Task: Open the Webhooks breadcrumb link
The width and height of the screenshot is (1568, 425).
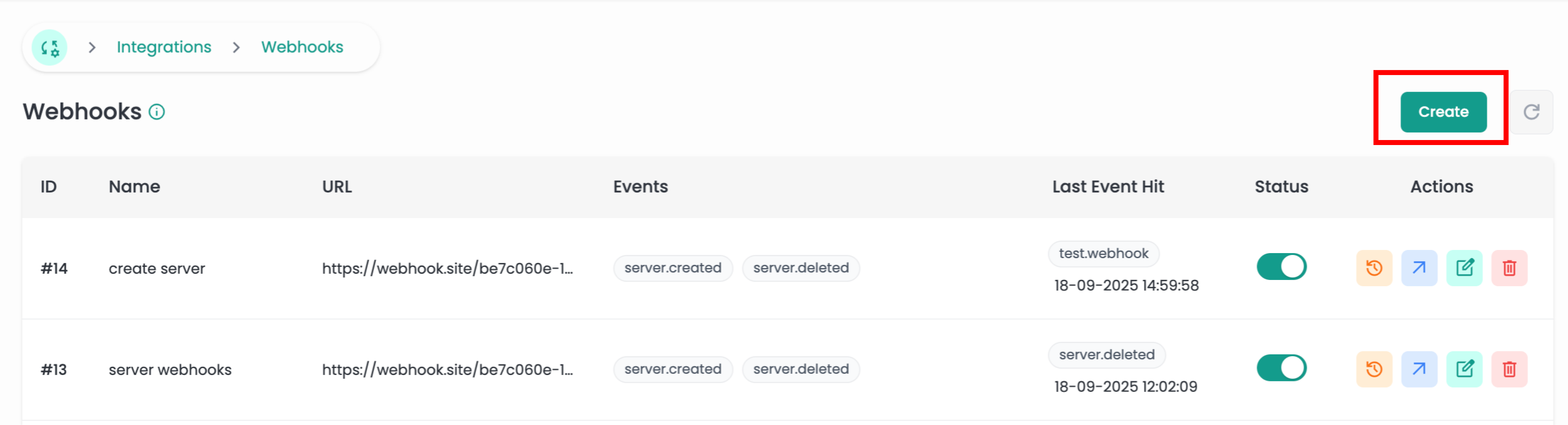Action: pos(302,47)
